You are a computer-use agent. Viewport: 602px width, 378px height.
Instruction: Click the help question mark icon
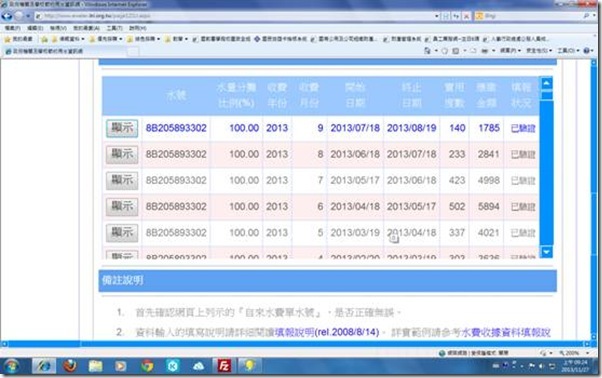[586, 51]
